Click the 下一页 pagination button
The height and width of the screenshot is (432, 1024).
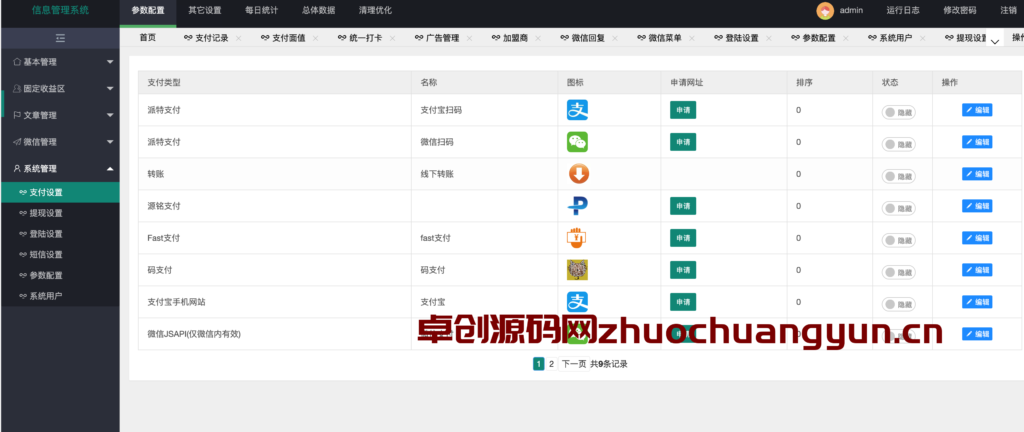pyautogui.click(x=573, y=364)
